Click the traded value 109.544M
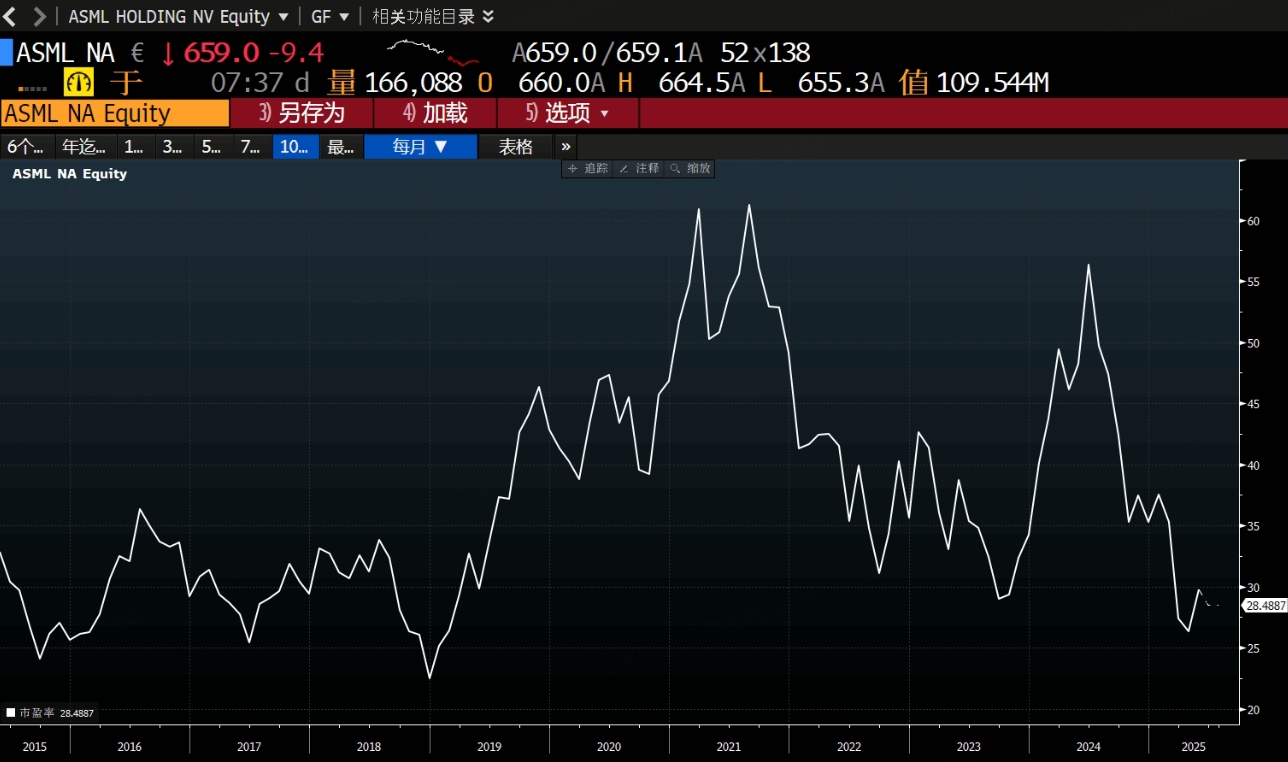Viewport: 1288px width, 762px height. 992,83
